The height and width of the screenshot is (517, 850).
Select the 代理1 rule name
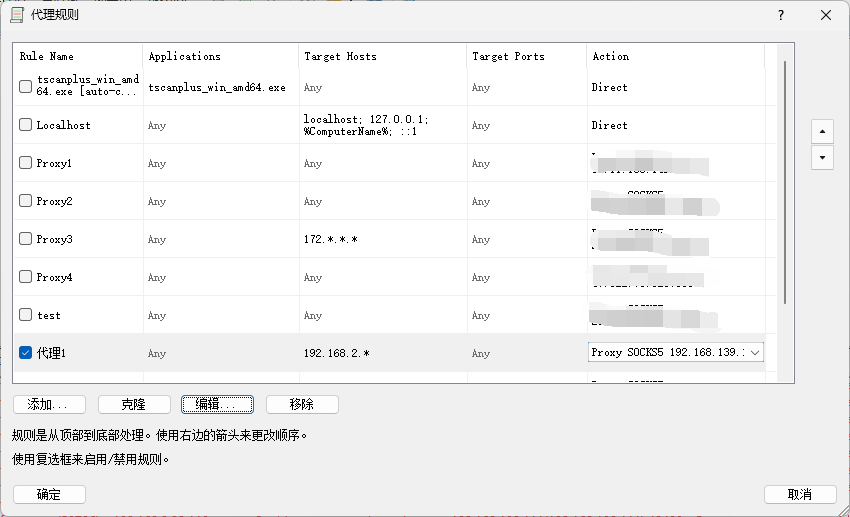(x=51, y=353)
